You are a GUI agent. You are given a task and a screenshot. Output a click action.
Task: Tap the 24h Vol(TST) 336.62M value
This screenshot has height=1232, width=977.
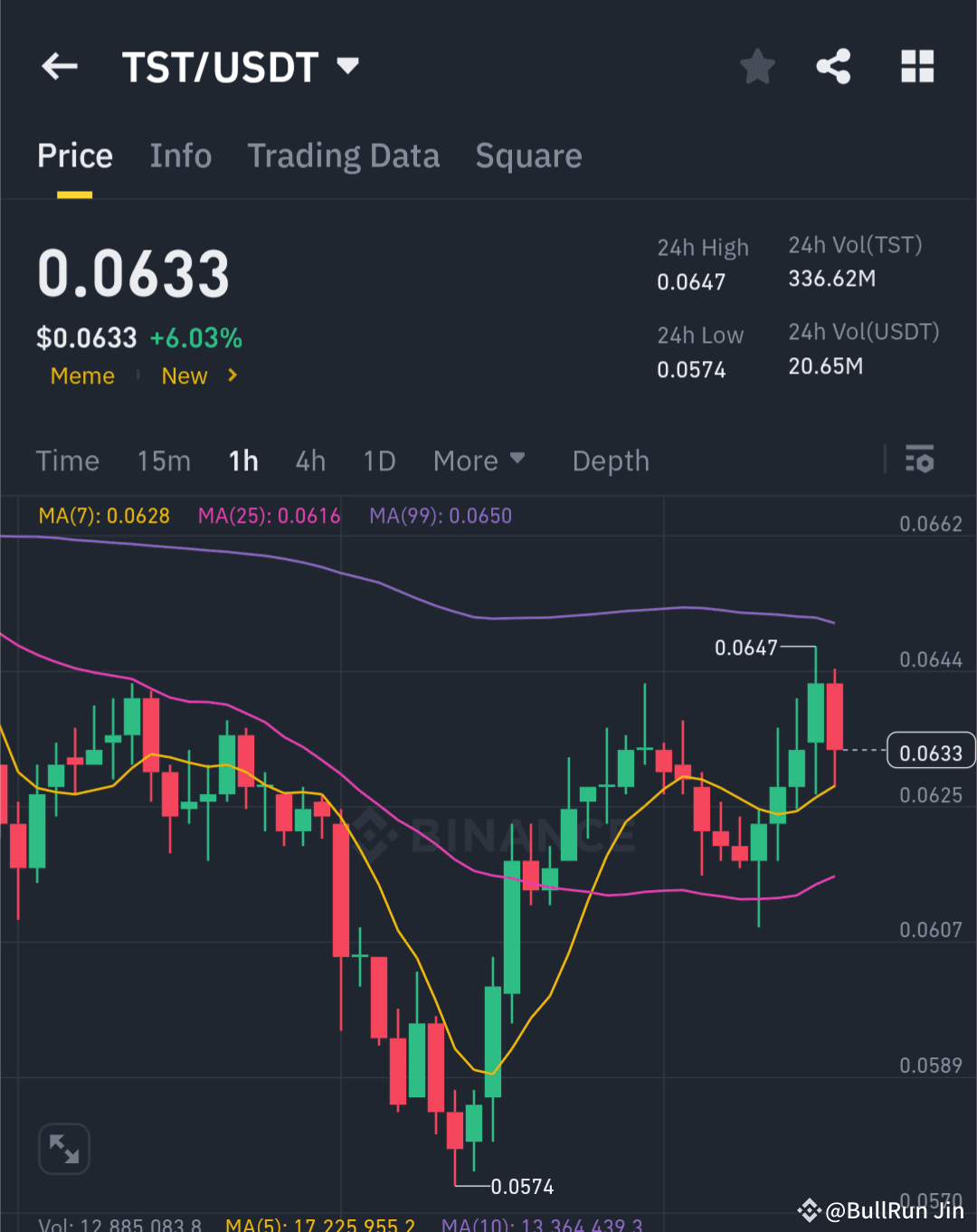point(832,279)
